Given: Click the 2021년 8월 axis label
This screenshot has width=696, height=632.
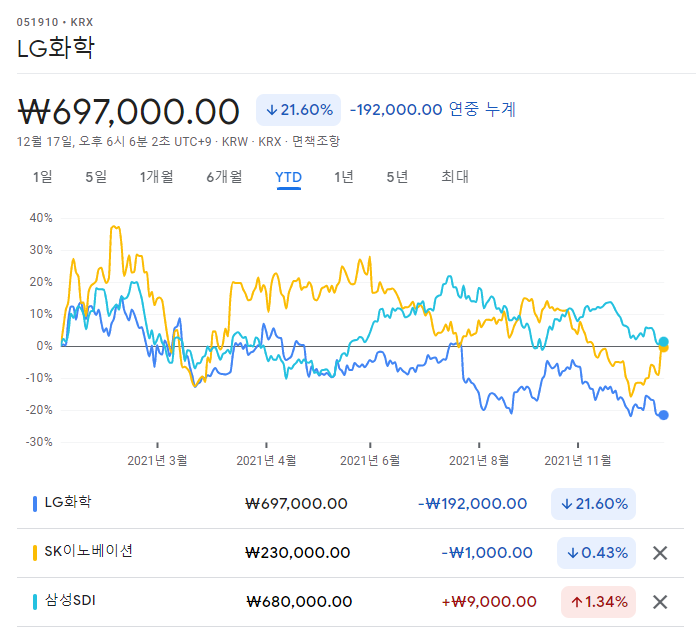Looking at the screenshot, I should click(479, 461).
